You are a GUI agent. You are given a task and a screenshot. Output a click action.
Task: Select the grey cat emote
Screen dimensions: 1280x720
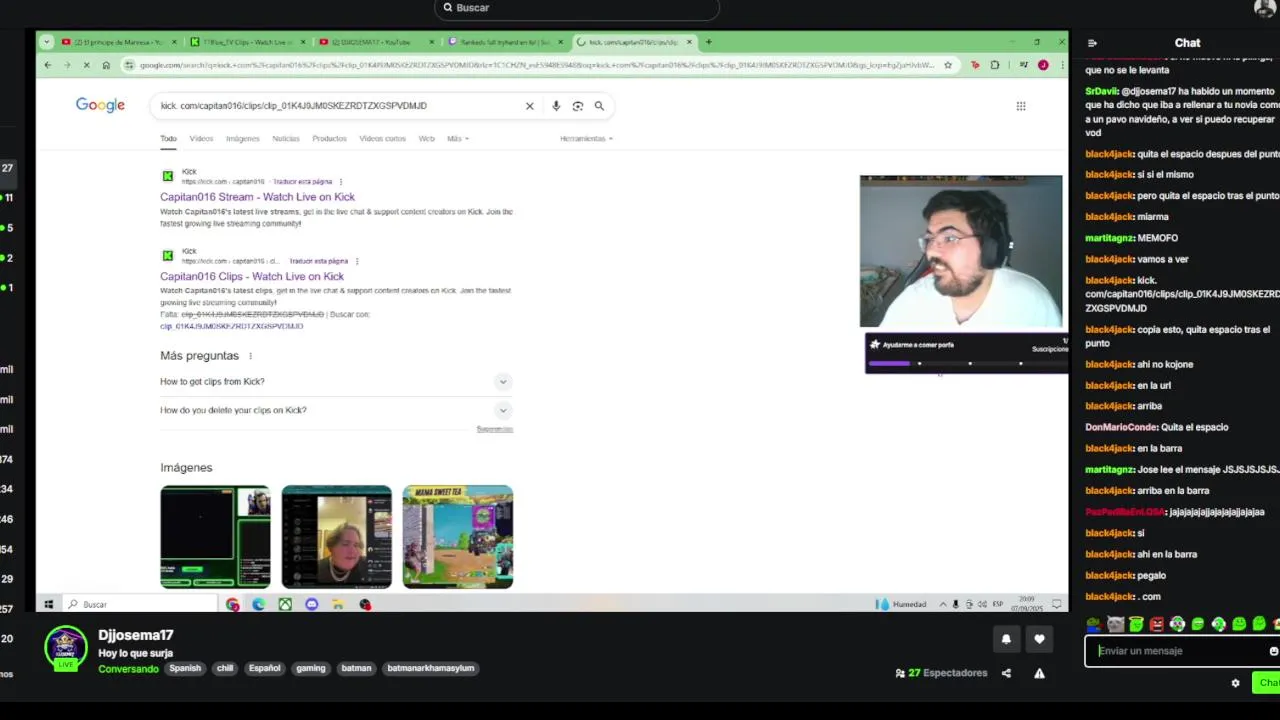click(x=1116, y=624)
